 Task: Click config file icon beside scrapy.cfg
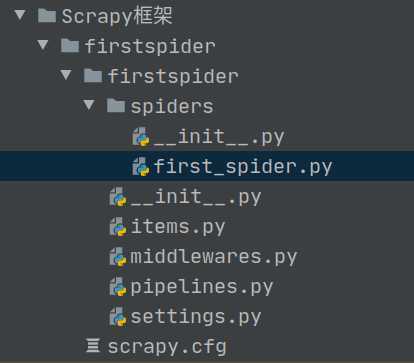(x=92, y=345)
